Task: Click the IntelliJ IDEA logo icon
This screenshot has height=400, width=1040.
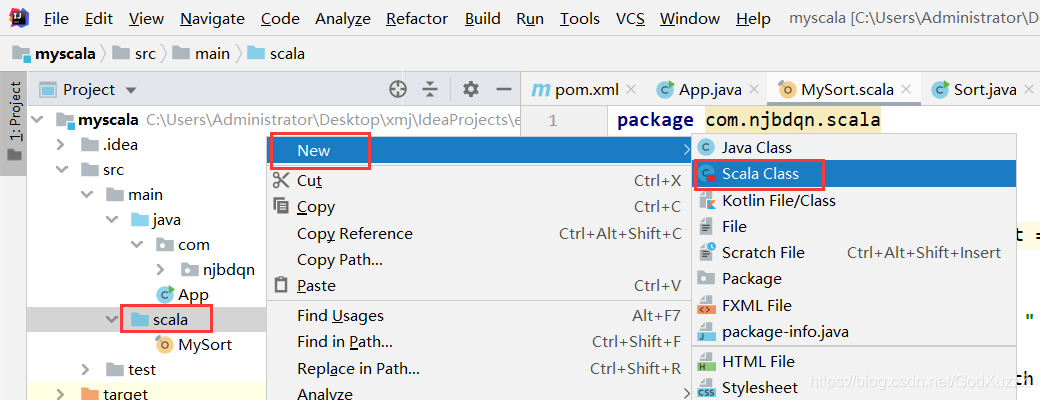Action: 19,19
